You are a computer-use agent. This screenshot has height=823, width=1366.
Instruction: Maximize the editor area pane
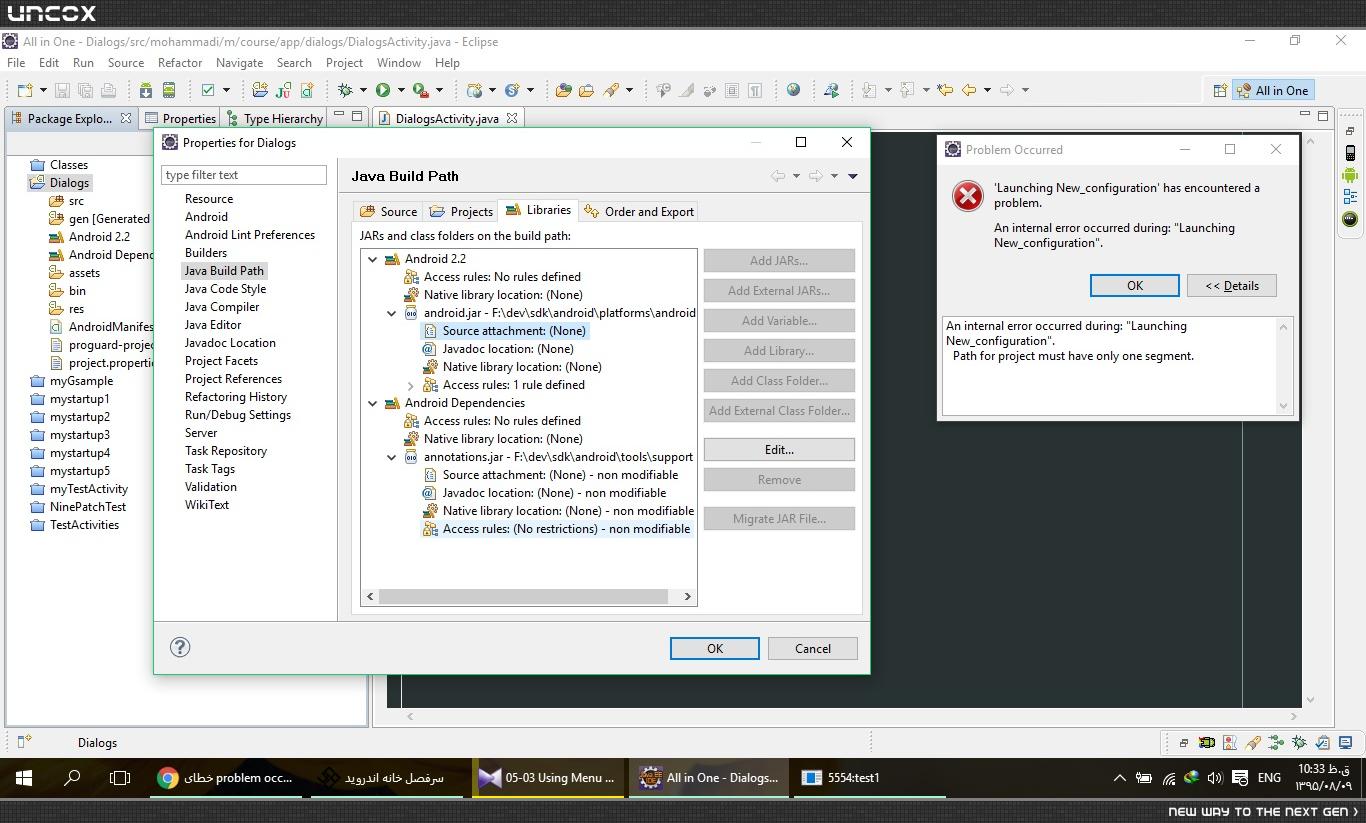(x=1323, y=116)
